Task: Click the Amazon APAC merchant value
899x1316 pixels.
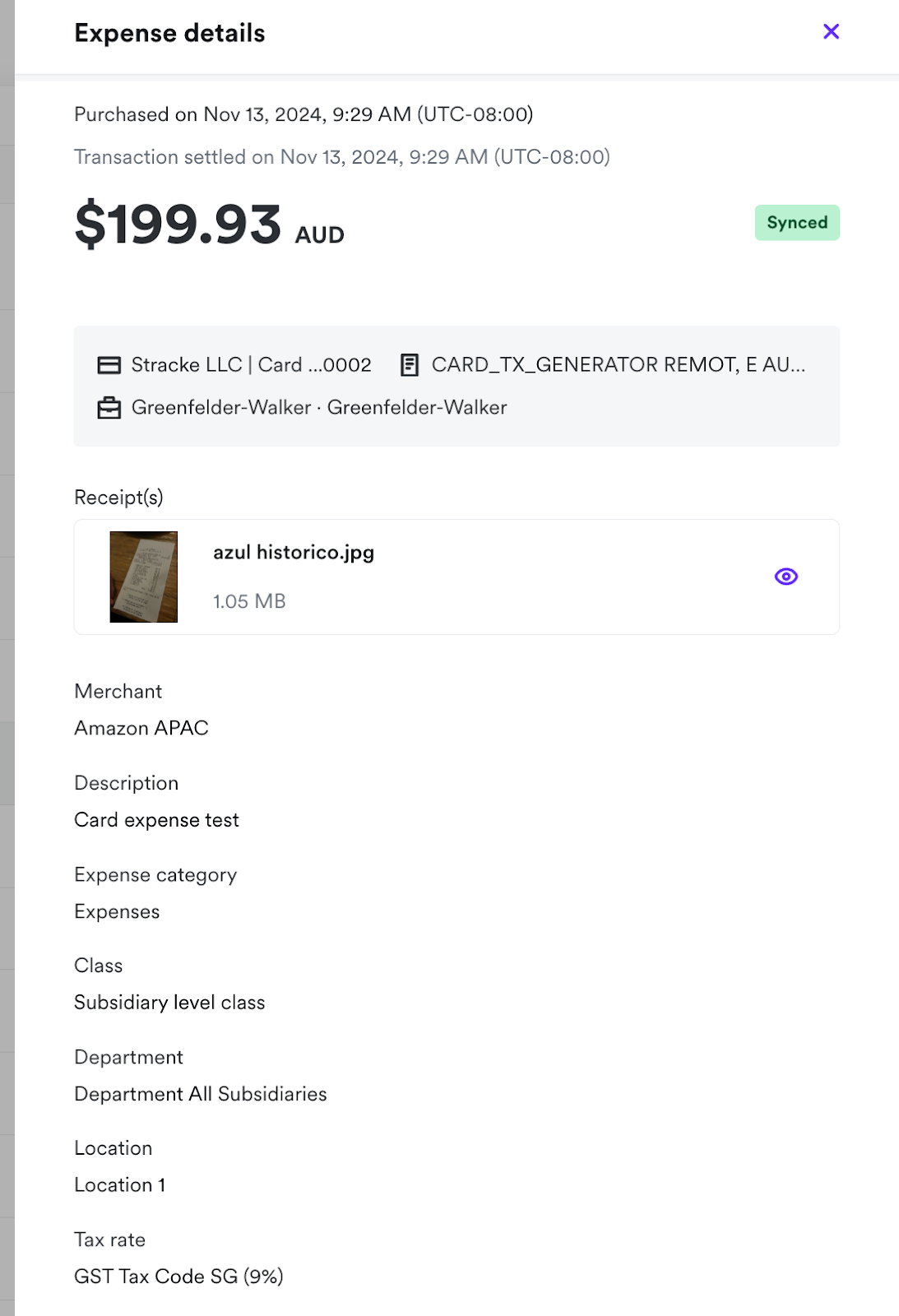Action: 141,728
